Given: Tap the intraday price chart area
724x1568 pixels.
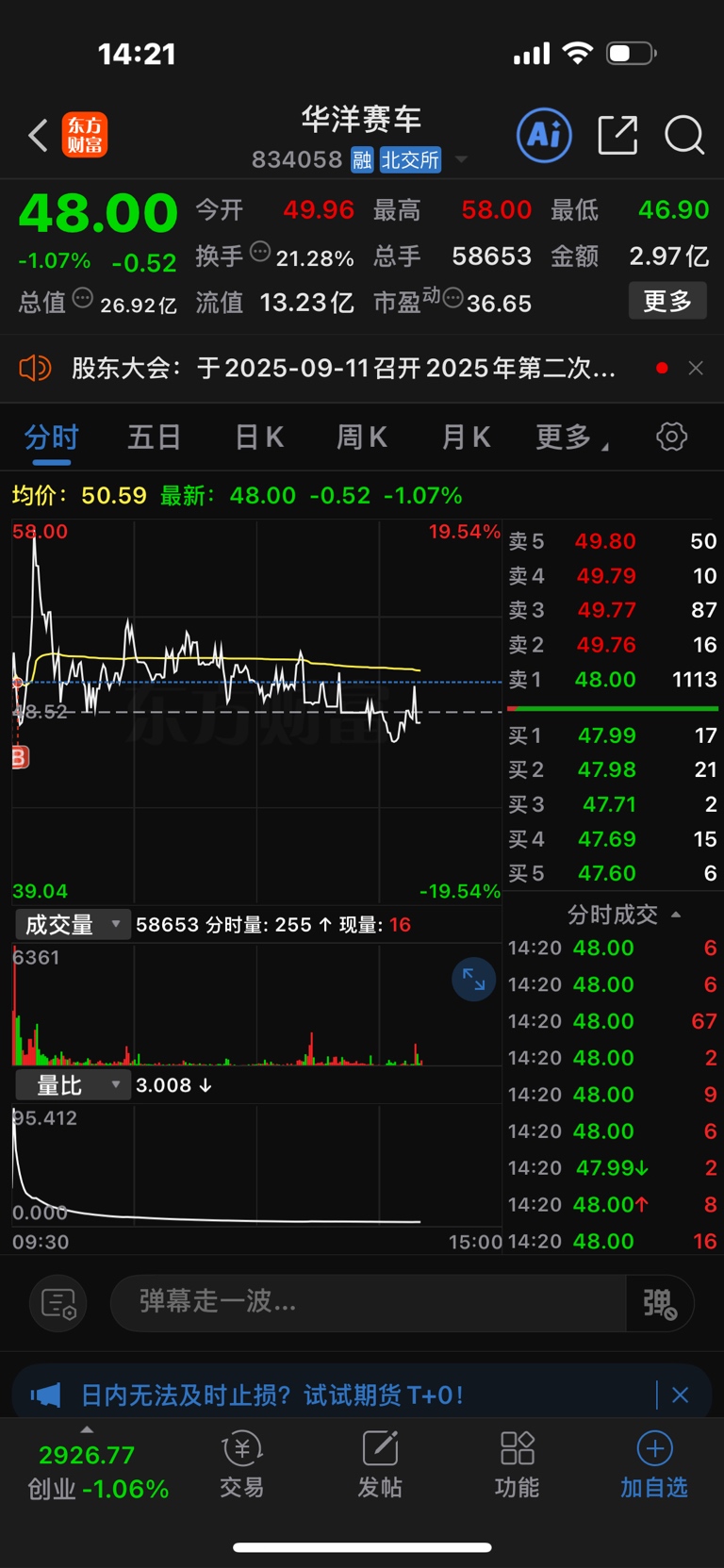Looking at the screenshot, I should (256, 712).
